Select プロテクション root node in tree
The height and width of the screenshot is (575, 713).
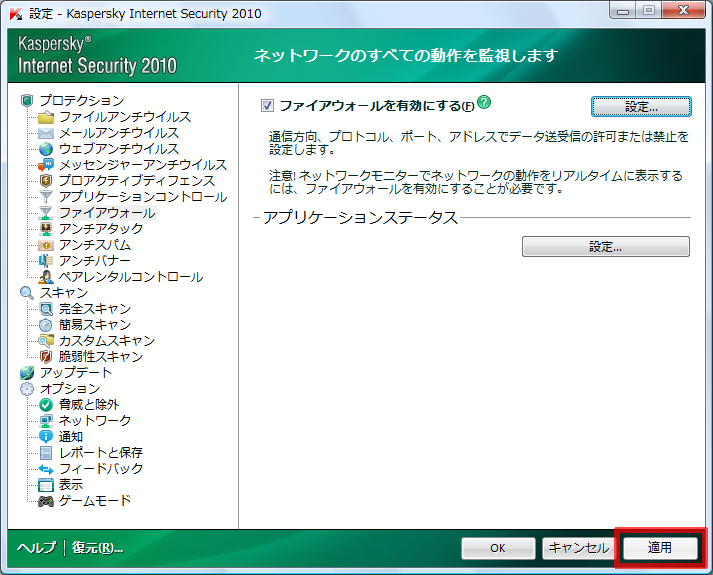coord(81,101)
